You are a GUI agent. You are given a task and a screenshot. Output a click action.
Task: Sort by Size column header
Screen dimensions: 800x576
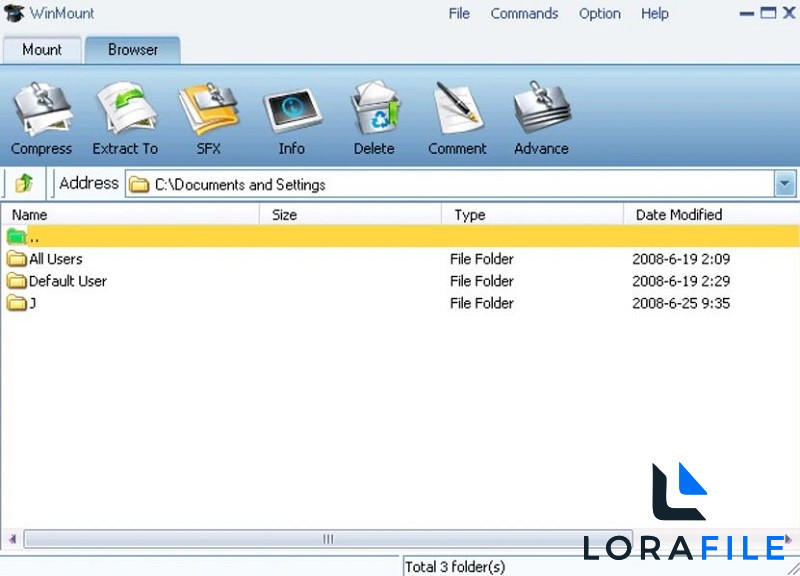coord(351,215)
